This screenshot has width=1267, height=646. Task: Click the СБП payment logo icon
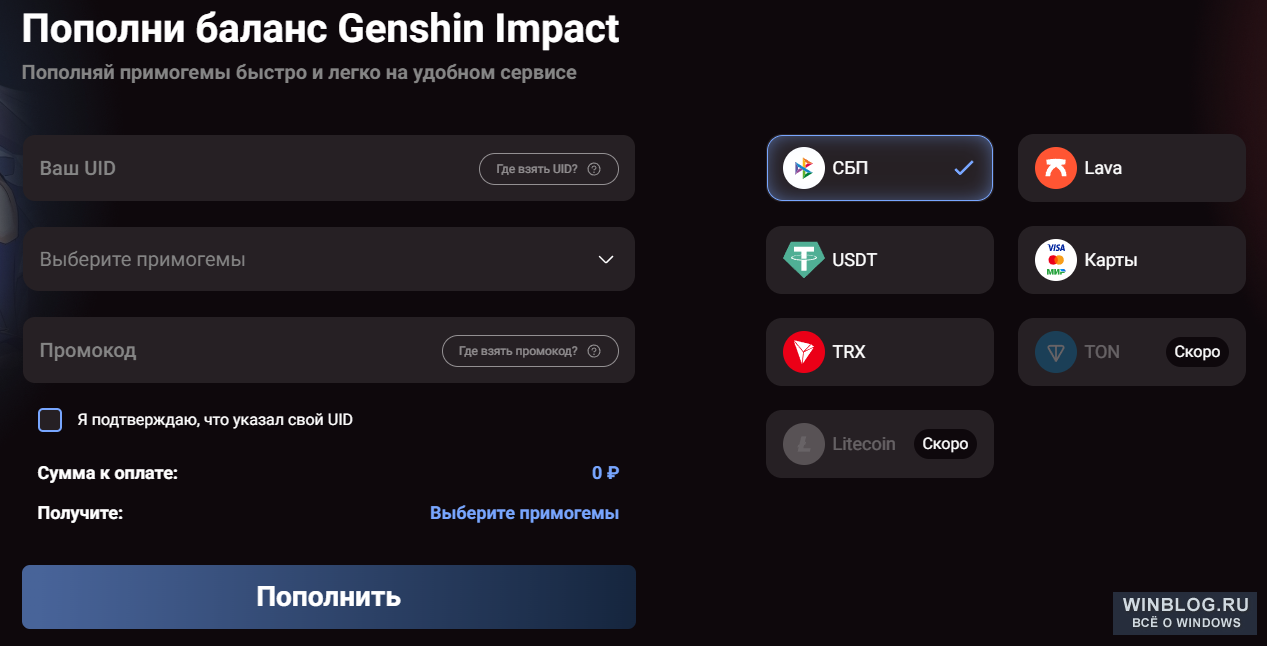pos(804,168)
